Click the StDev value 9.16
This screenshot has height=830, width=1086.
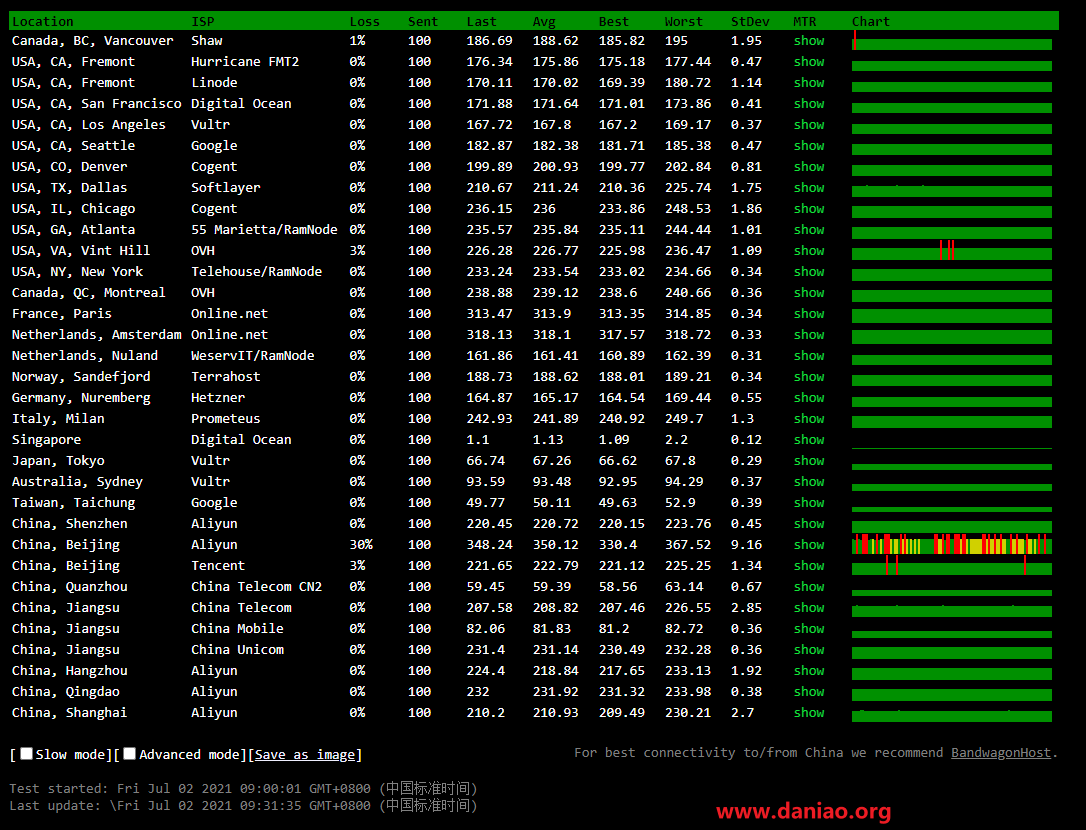(746, 545)
